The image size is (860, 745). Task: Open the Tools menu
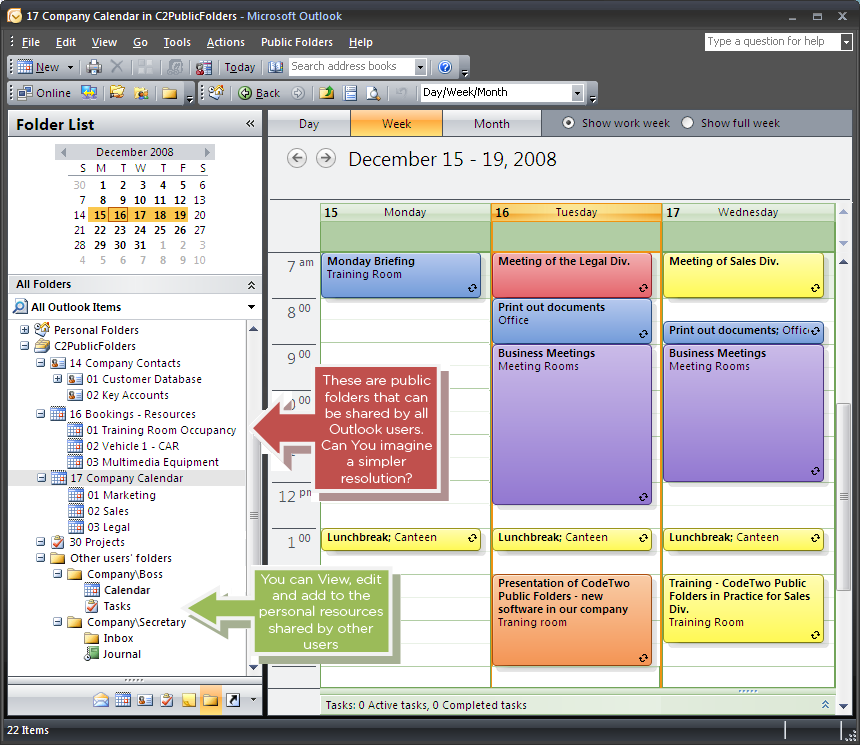pyautogui.click(x=177, y=42)
